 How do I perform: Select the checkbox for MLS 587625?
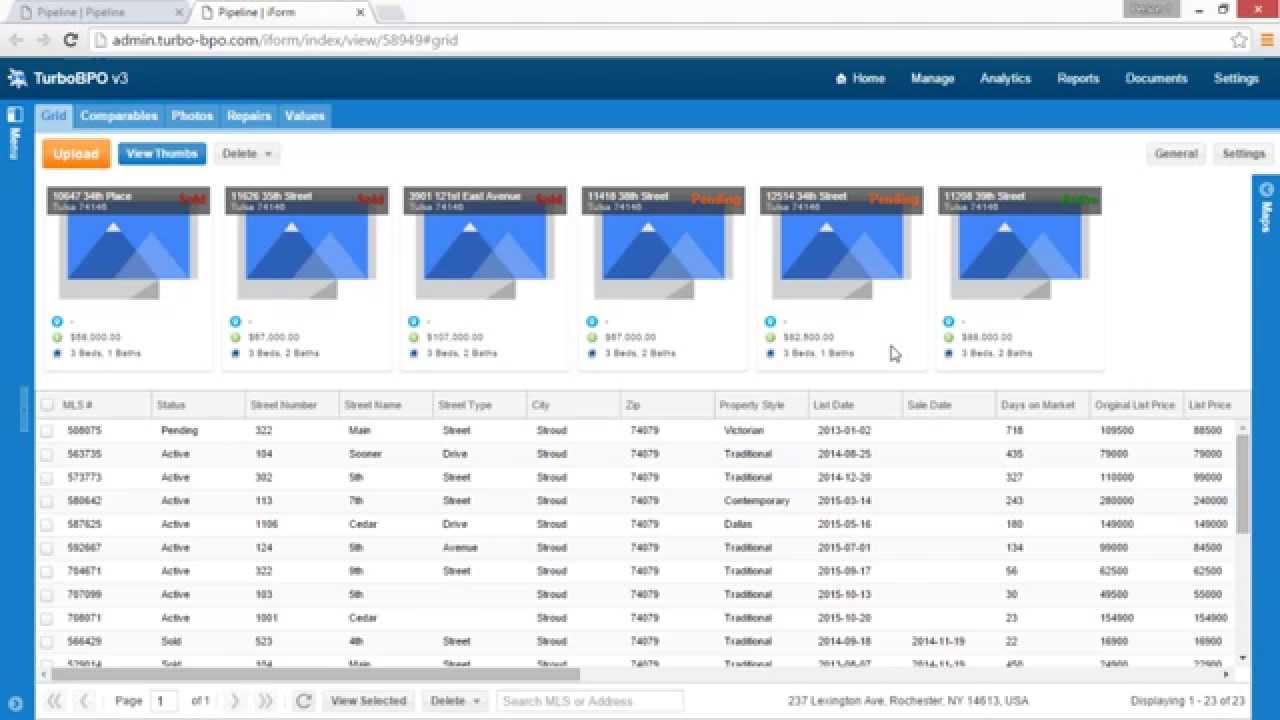pyautogui.click(x=47, y=524)
